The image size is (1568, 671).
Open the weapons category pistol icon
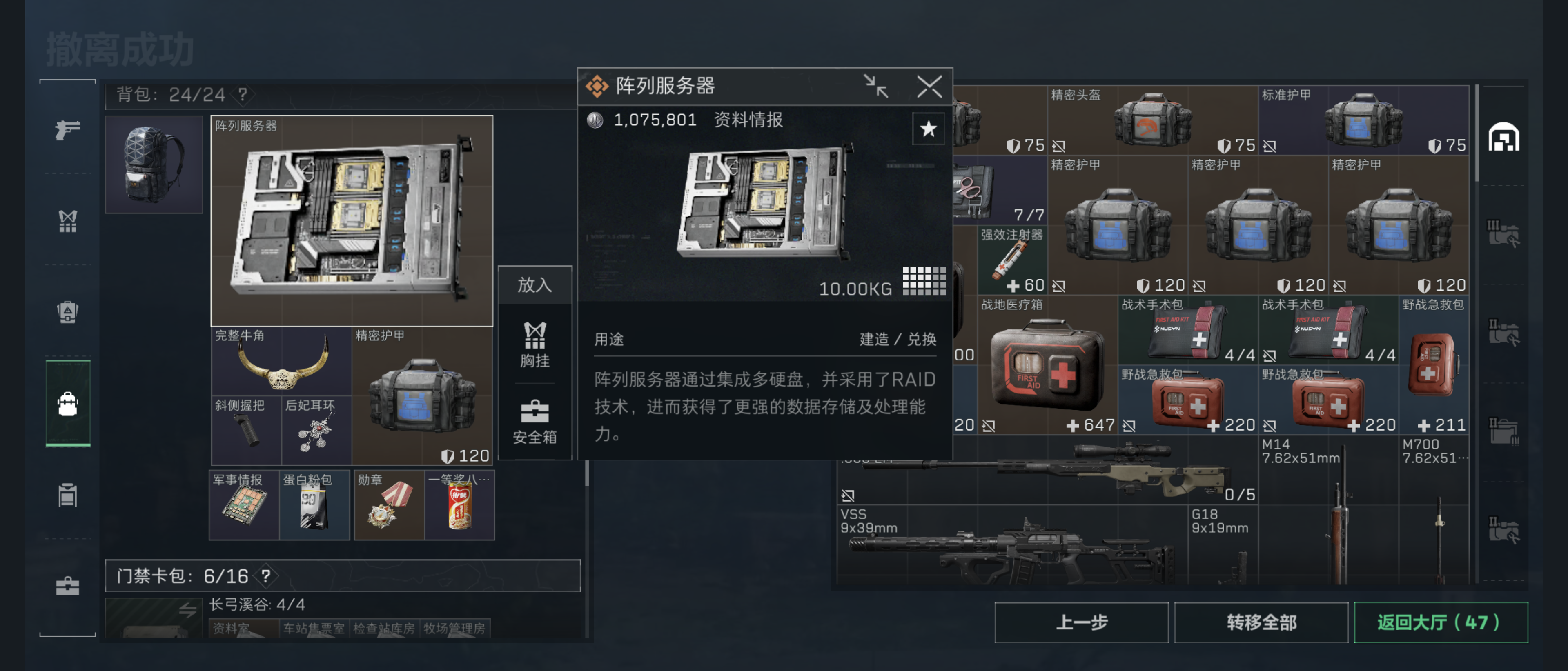click(67, 129)
